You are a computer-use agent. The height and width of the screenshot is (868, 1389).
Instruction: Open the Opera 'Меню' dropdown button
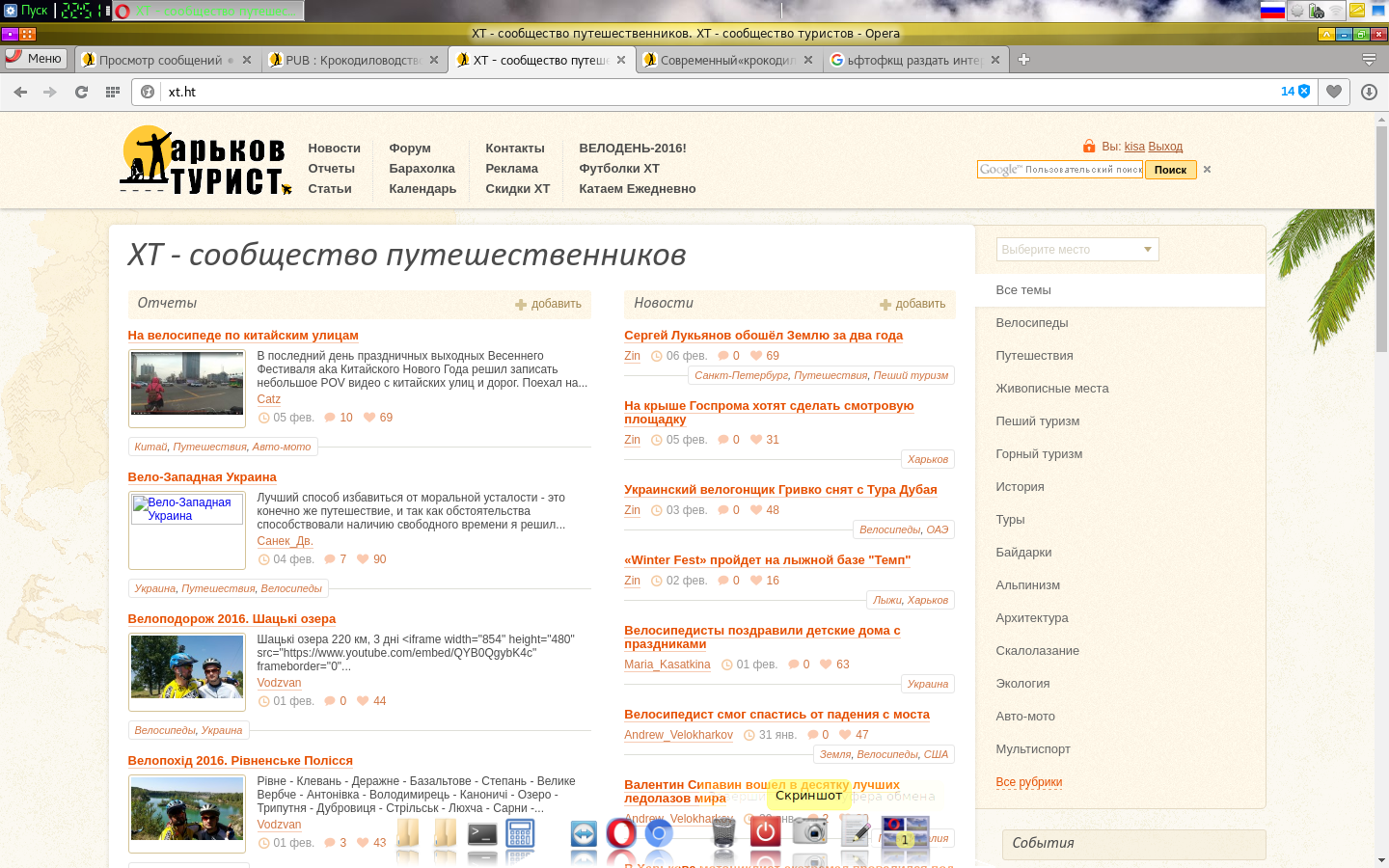pyautogui.click(x=36, y=59)
